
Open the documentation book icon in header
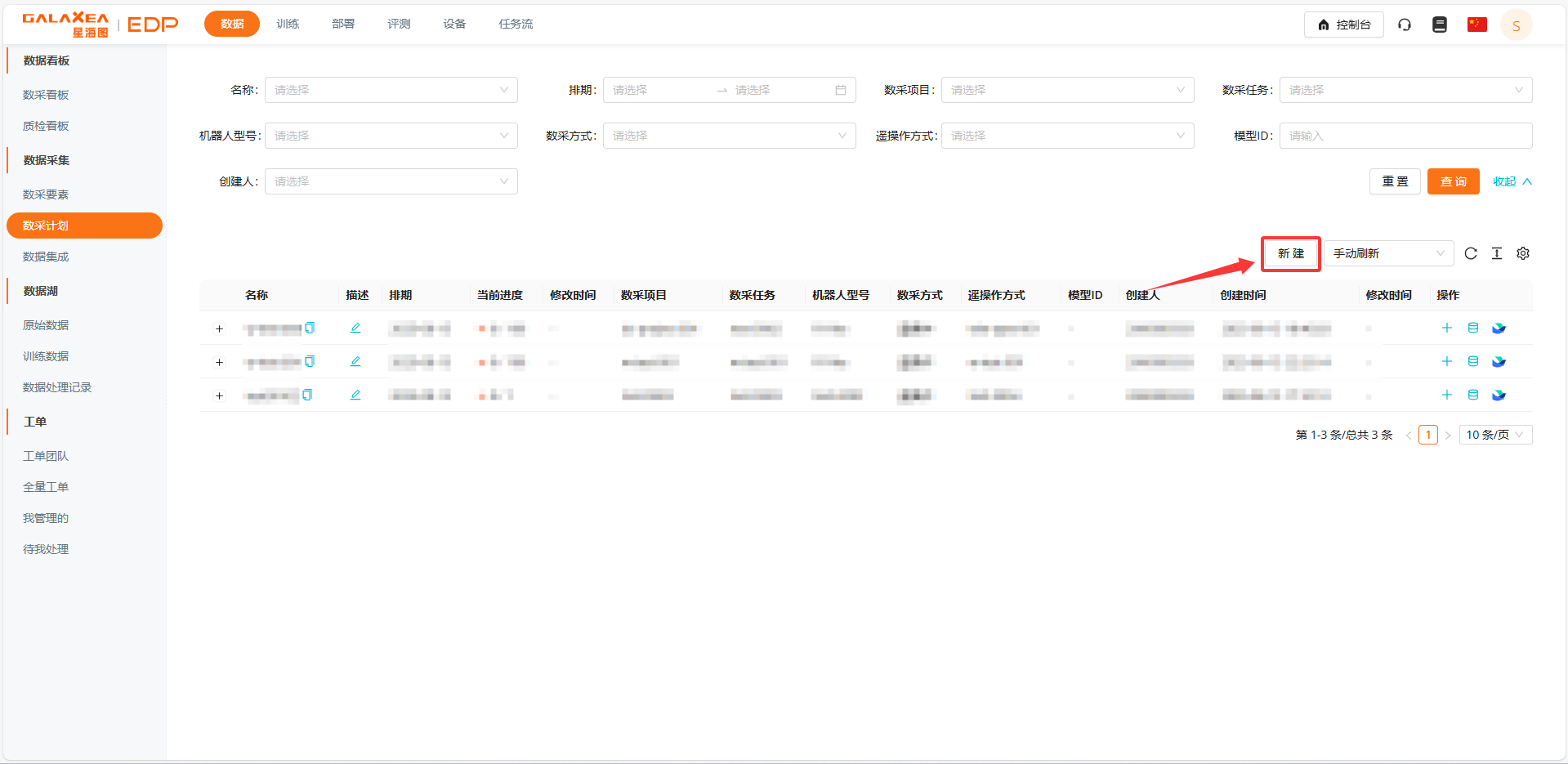click(1440, 25)
